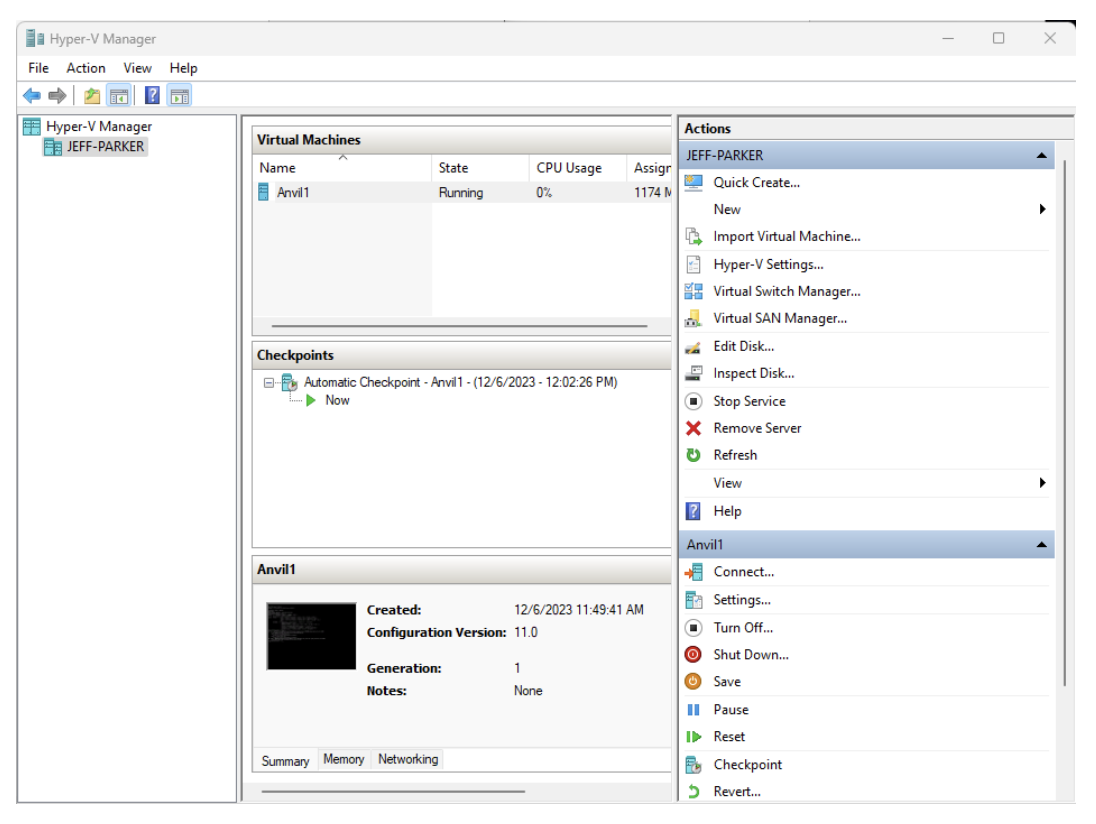
Task: Open the Action menu
Action: (86, 68)
